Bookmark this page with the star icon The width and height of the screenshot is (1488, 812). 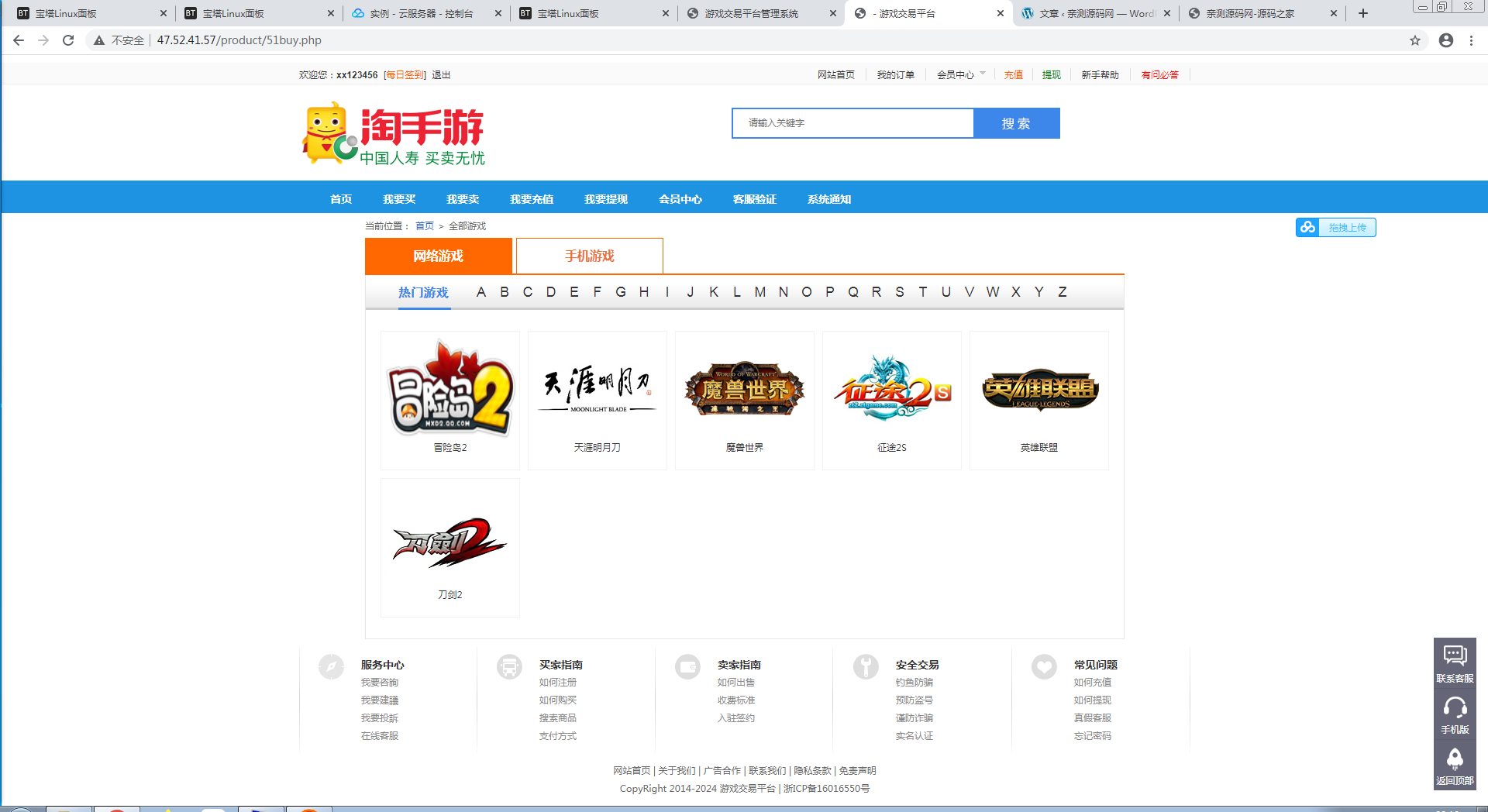click(x=1415, y=40)
